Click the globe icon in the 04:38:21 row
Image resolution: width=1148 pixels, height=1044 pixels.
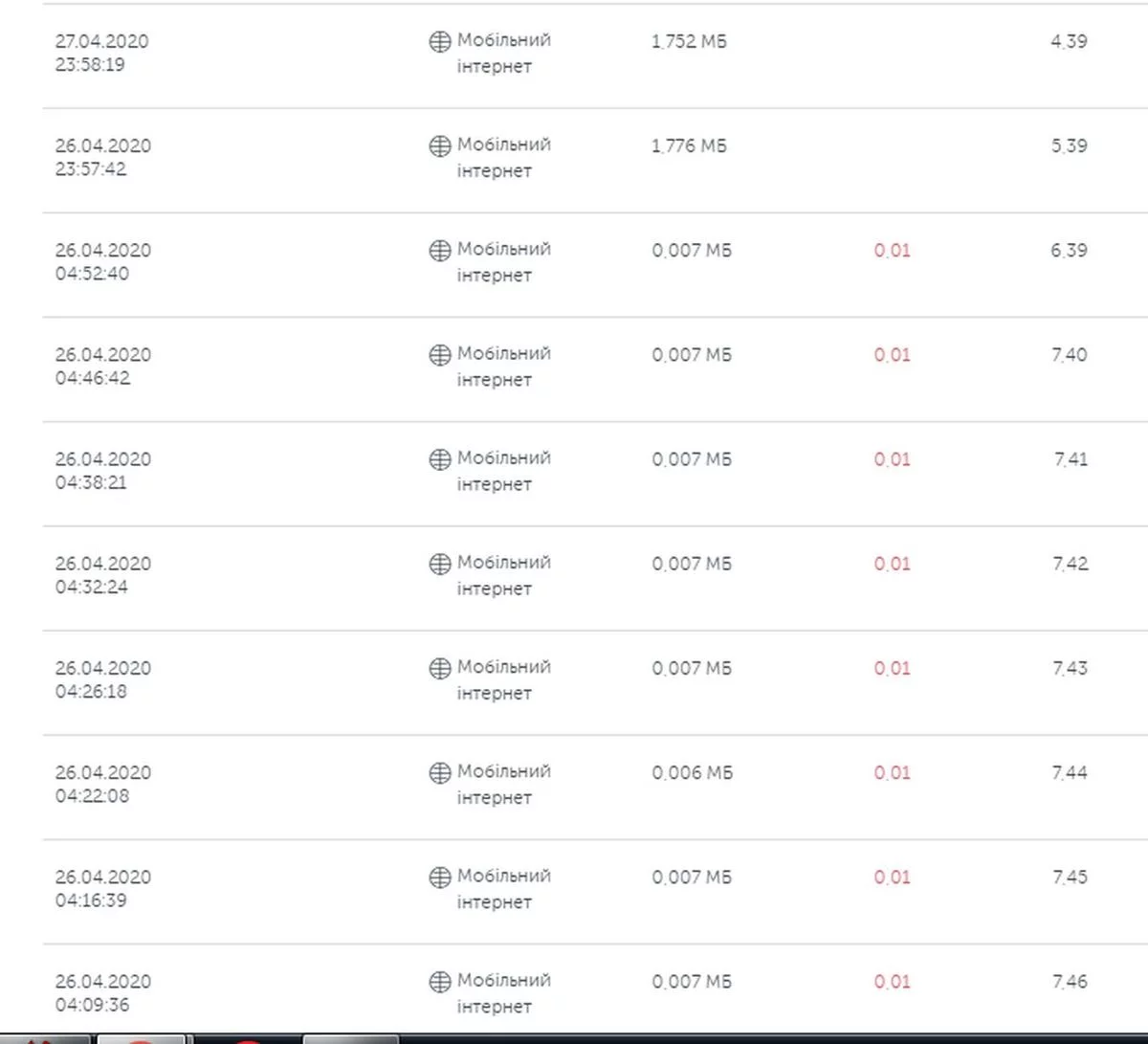click(439, 458)
